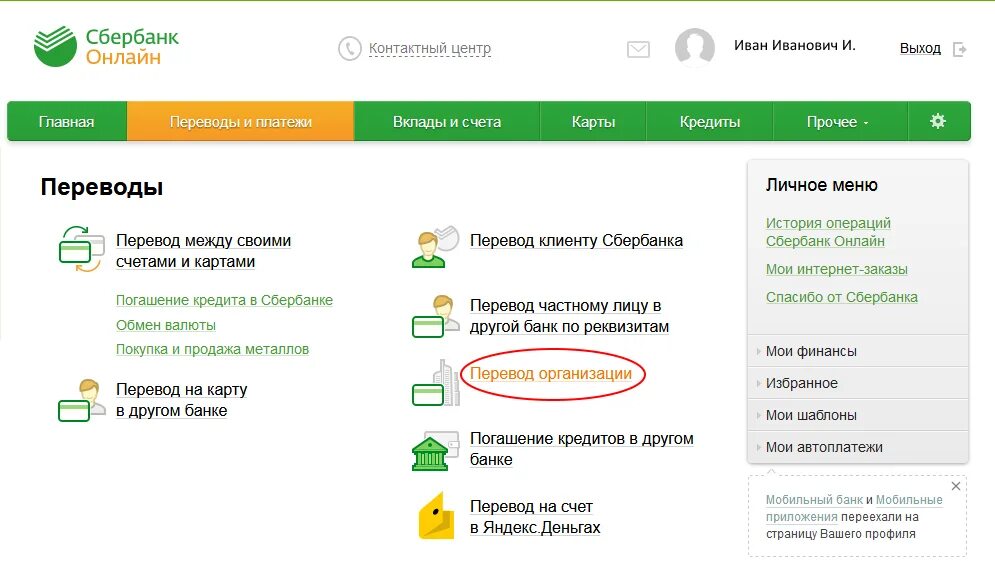Image resolution: width=995 pixels, height=561 pixels.
Task: Open the Главная tab
Action: tap(67, 121)
